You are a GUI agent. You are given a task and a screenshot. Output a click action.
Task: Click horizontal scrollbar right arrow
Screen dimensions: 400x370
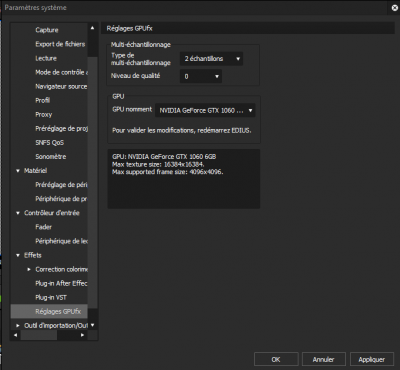pos(82,335)
